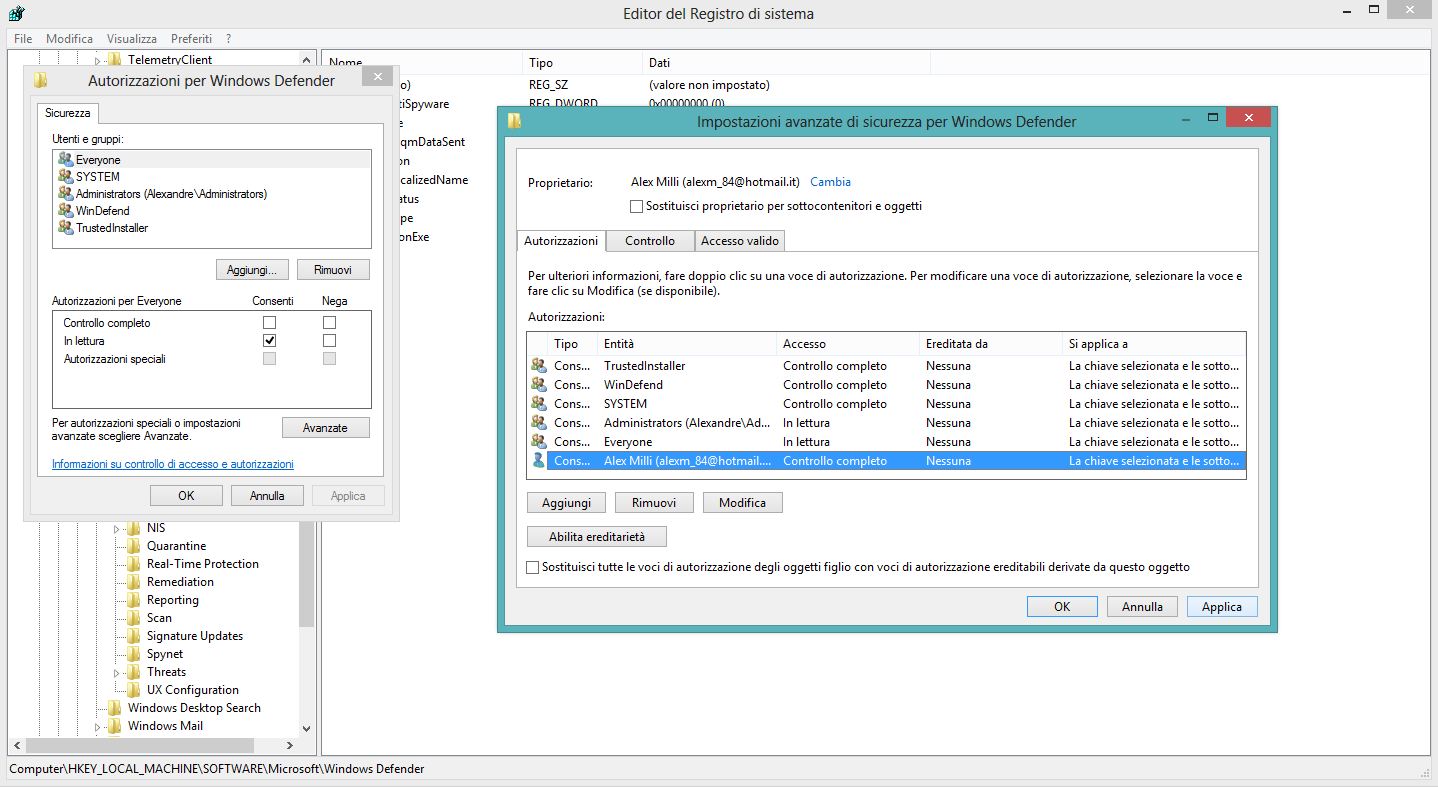Viewport: 1438px width, 787px height.
Task: Expand the Threats registry key
Action: click(x=117, y=672)
